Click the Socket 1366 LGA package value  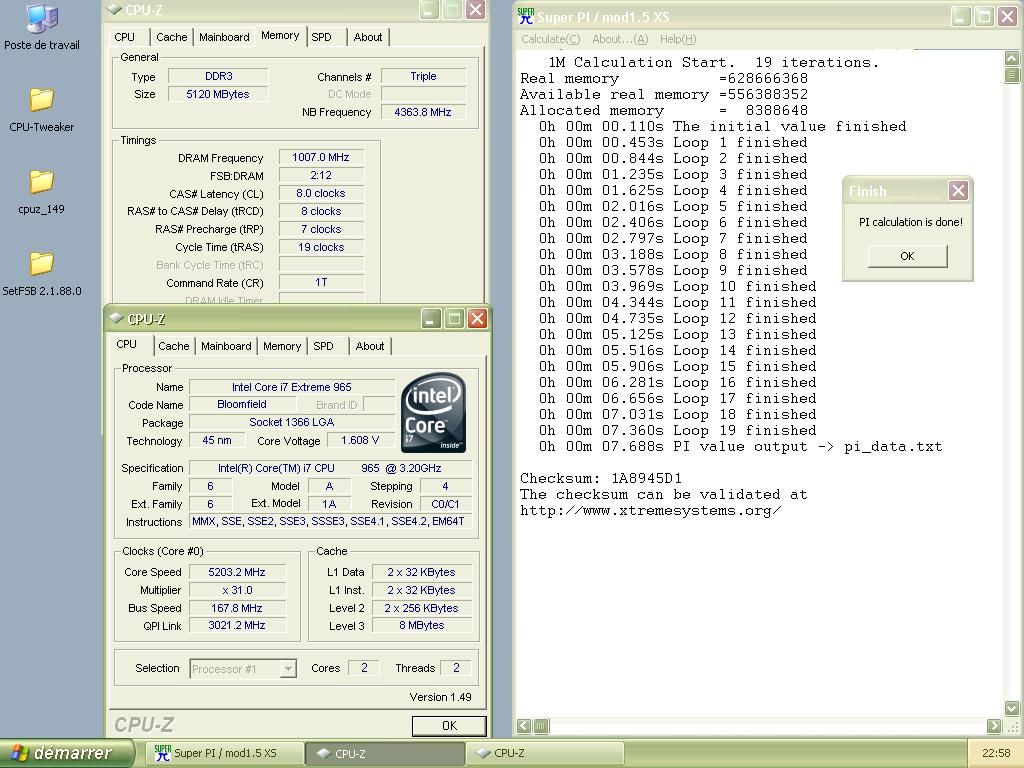pos(291,423)
